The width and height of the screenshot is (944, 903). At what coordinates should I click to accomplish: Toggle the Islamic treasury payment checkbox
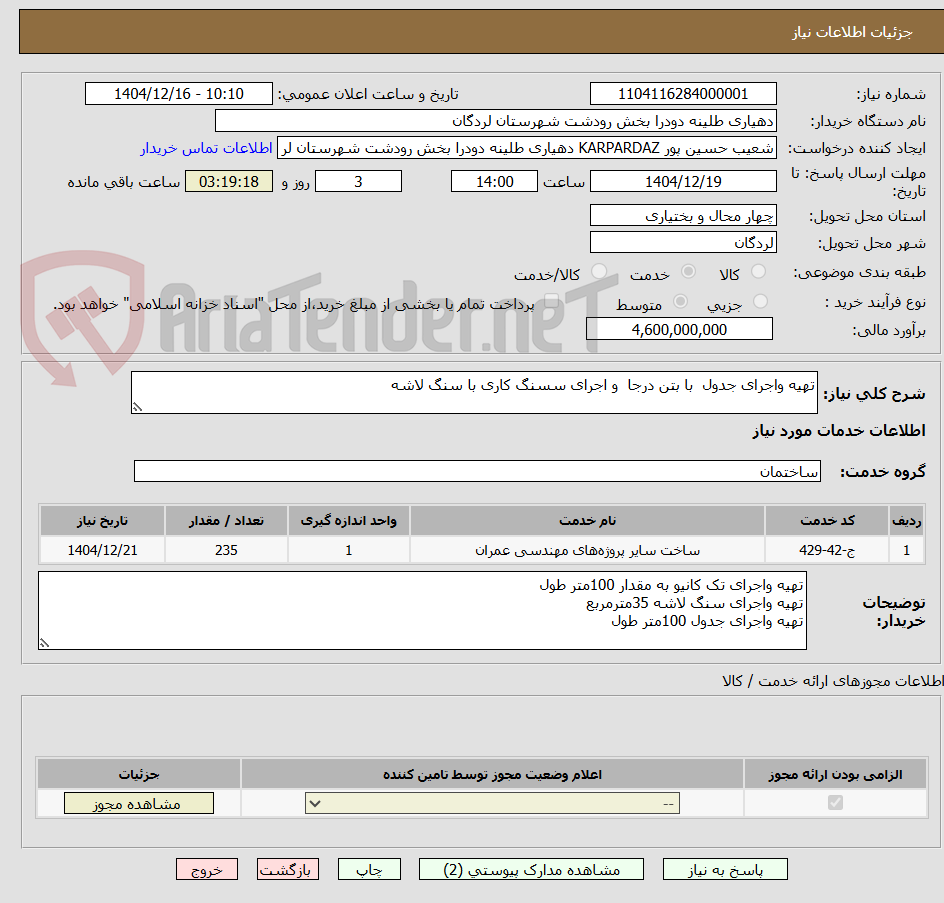(551, 302)
